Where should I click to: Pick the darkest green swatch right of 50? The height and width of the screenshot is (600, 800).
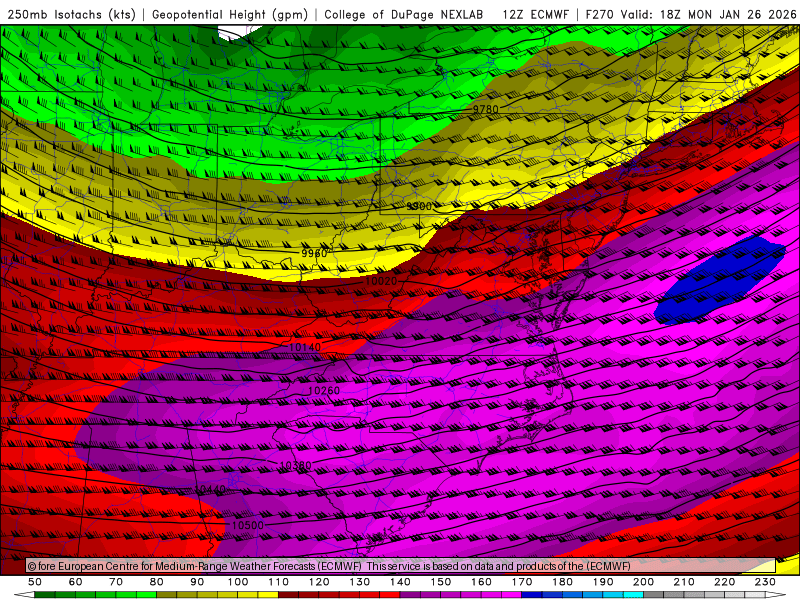click(x=45, y=595)
